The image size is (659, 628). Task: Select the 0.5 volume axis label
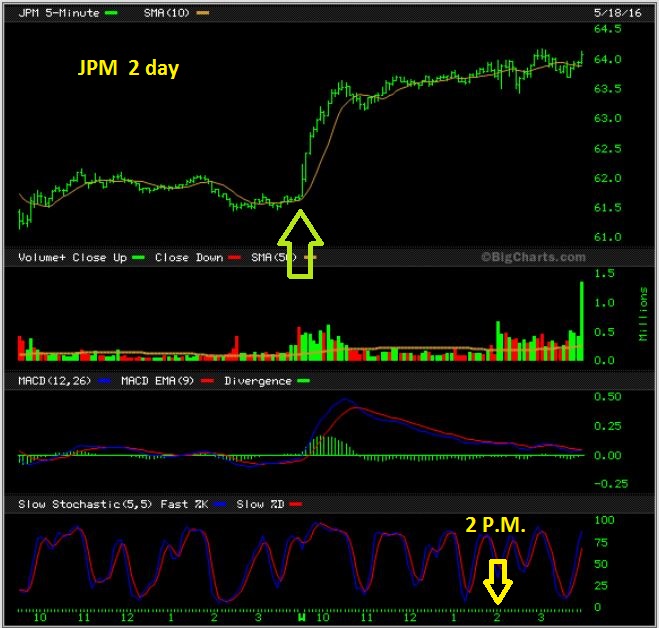pos(604,332)
